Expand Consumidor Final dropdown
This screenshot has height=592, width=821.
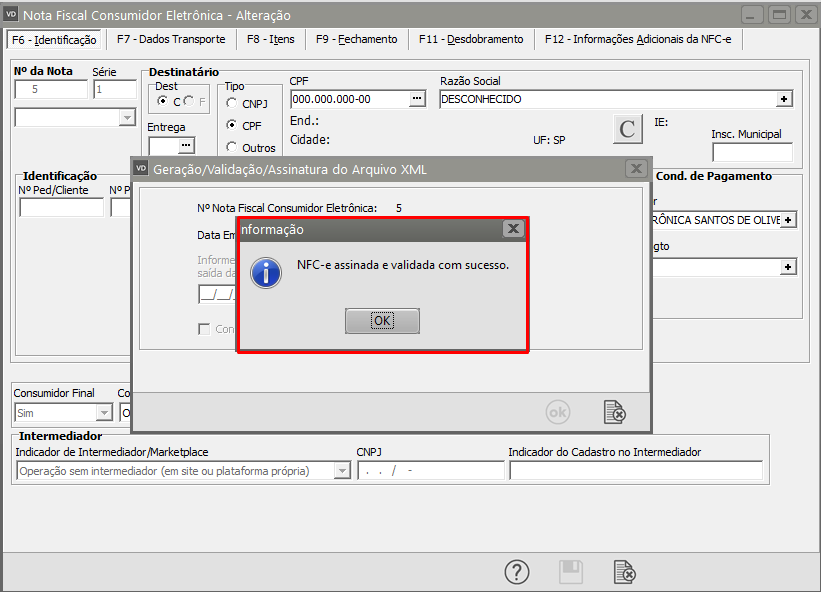105,413
